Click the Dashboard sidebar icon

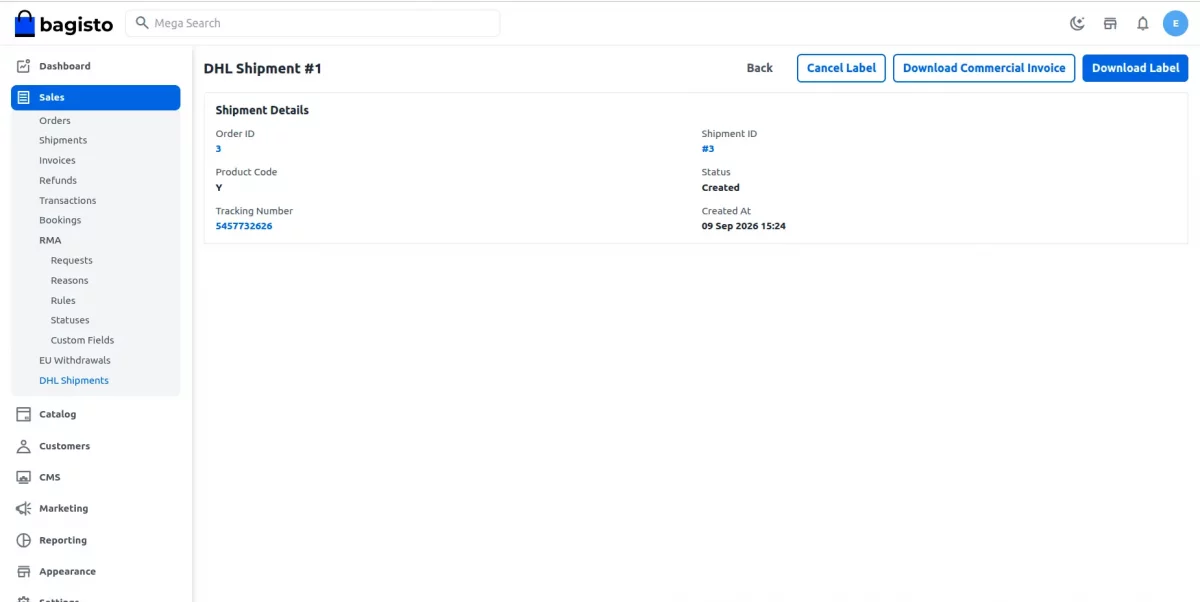point(24,66)
